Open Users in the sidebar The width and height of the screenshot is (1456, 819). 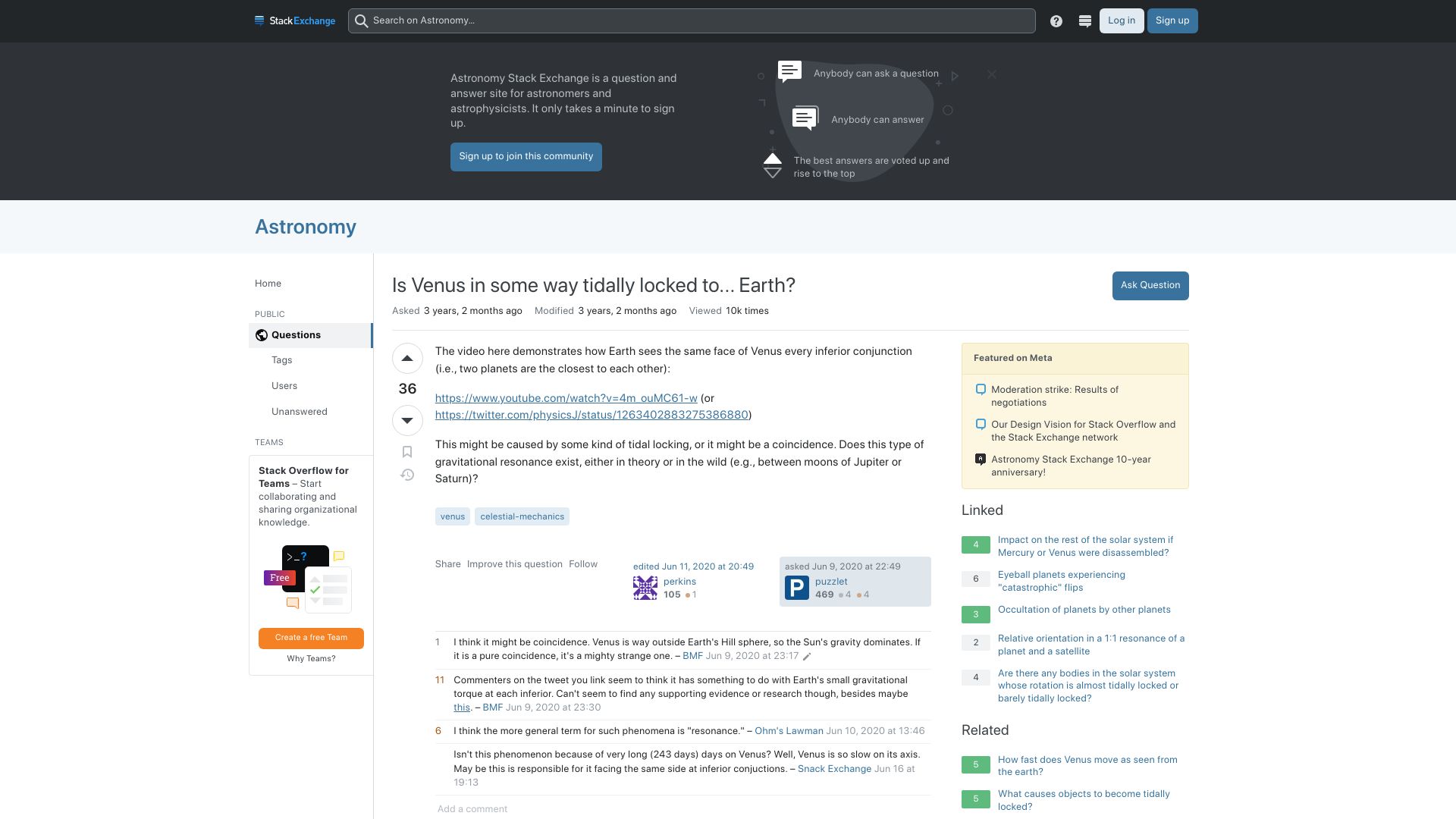(284, 386)
